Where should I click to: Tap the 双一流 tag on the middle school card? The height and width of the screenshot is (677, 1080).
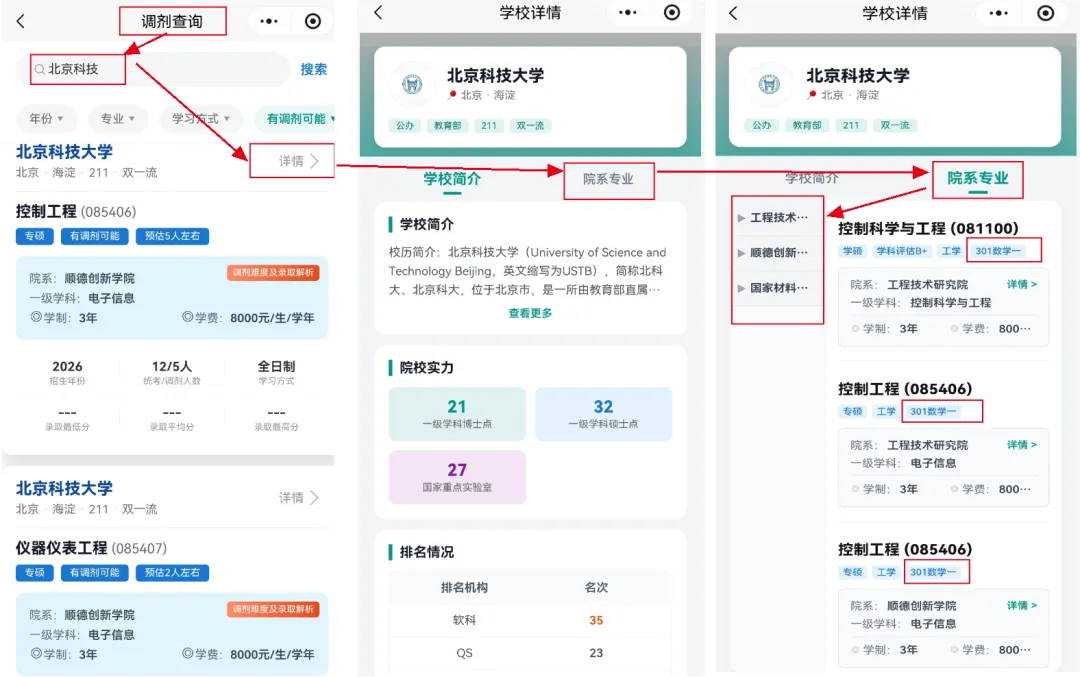click(530, 125)
